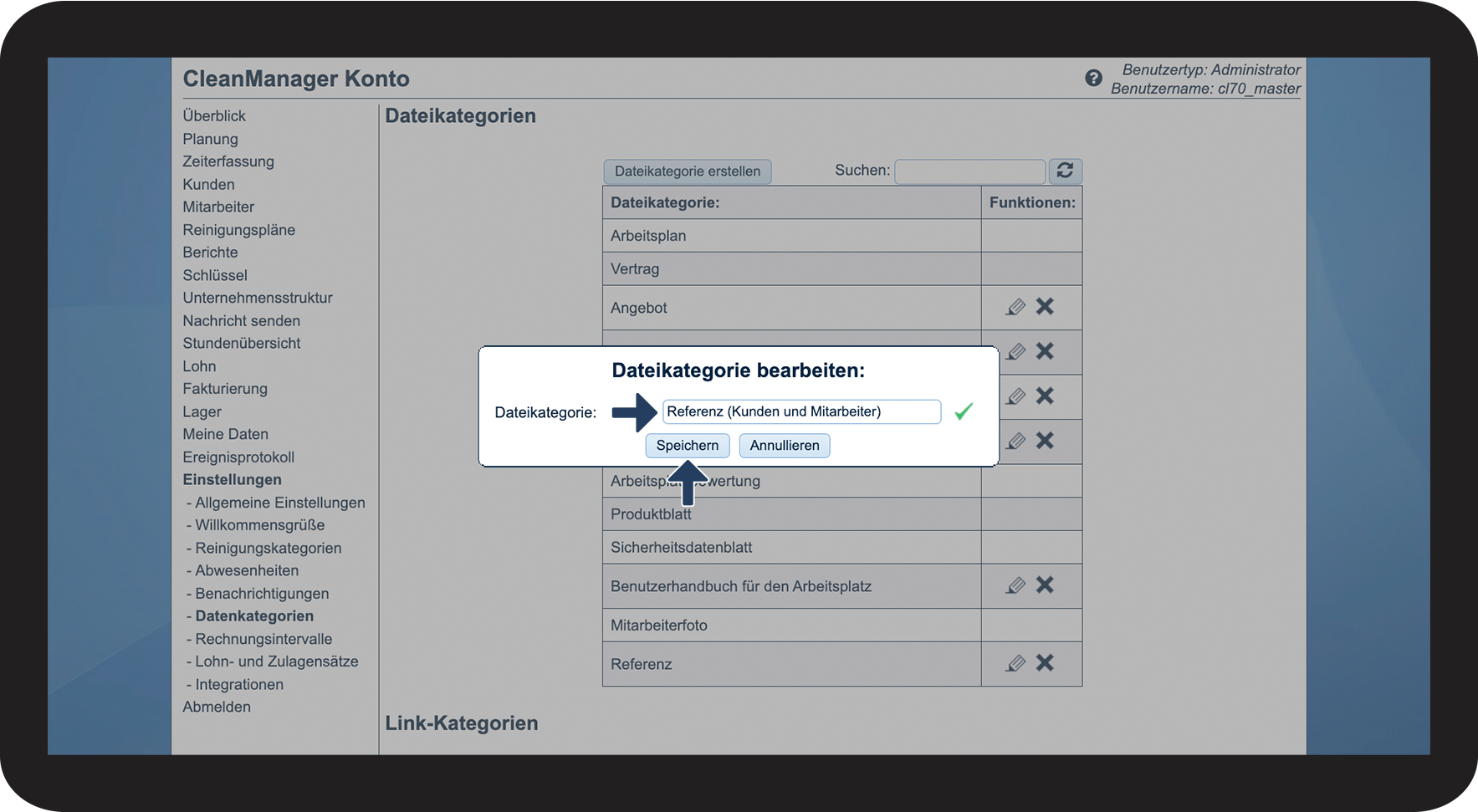1478x812 pixels.
Task: Click Dateikategorie erstellen button
Action: tap(688, 171)
